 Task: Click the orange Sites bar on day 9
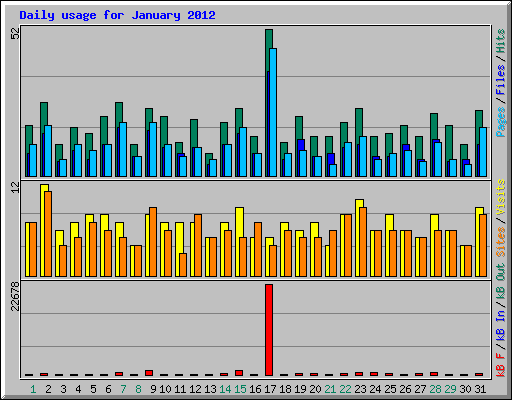(153, 242)
